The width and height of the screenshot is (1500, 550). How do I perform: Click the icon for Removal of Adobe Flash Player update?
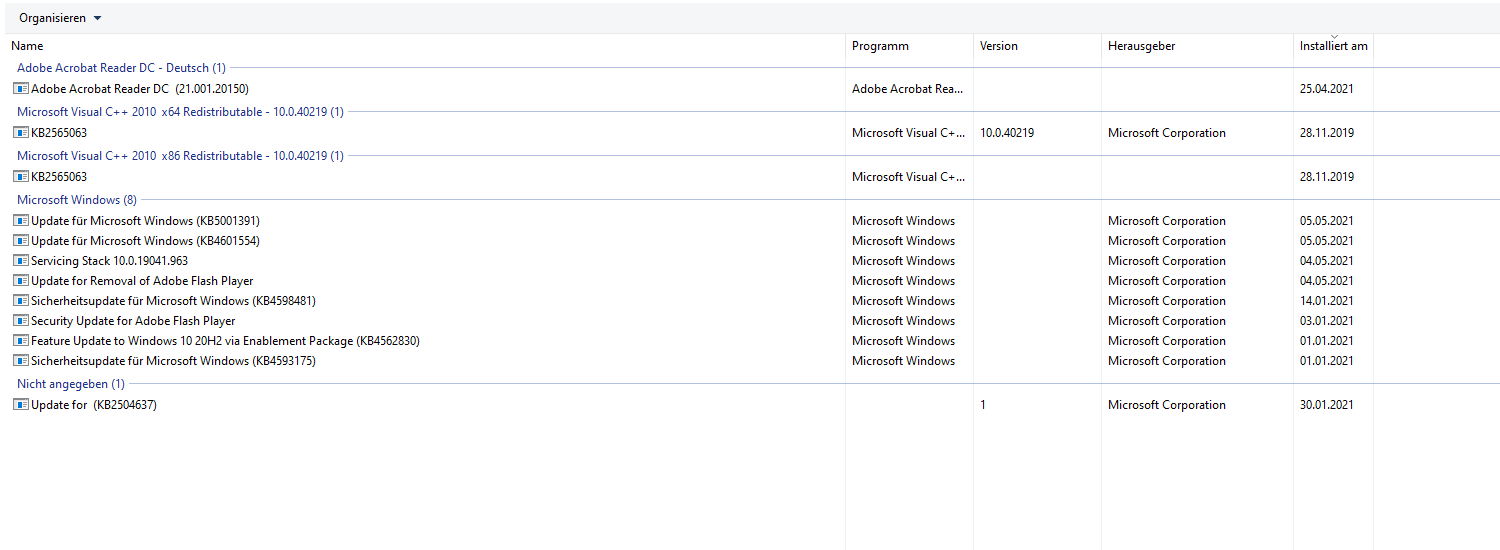point(21,281)
